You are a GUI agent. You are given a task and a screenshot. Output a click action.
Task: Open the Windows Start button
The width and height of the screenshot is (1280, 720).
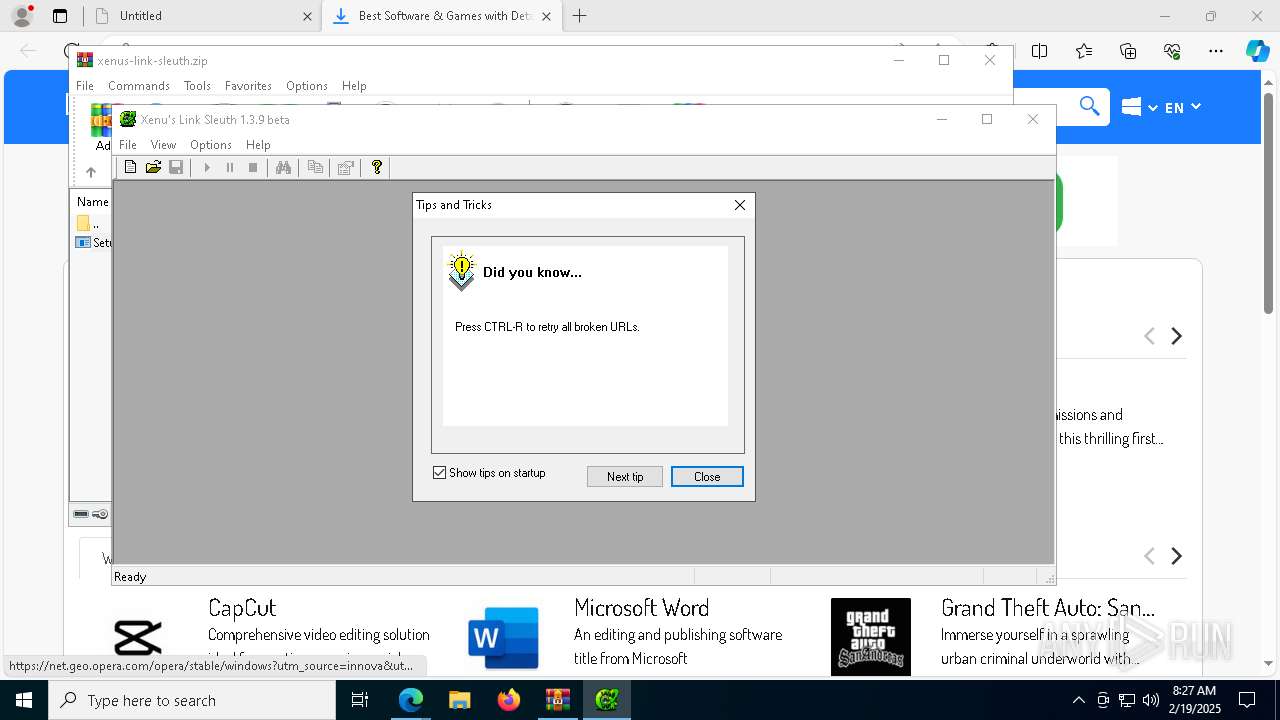pos(24,700)
